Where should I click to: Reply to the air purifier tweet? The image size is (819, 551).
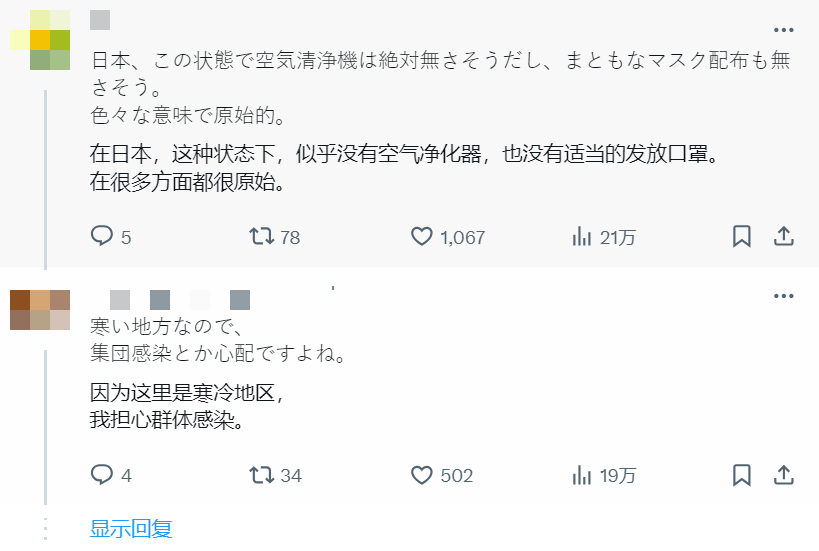point(103,237)
